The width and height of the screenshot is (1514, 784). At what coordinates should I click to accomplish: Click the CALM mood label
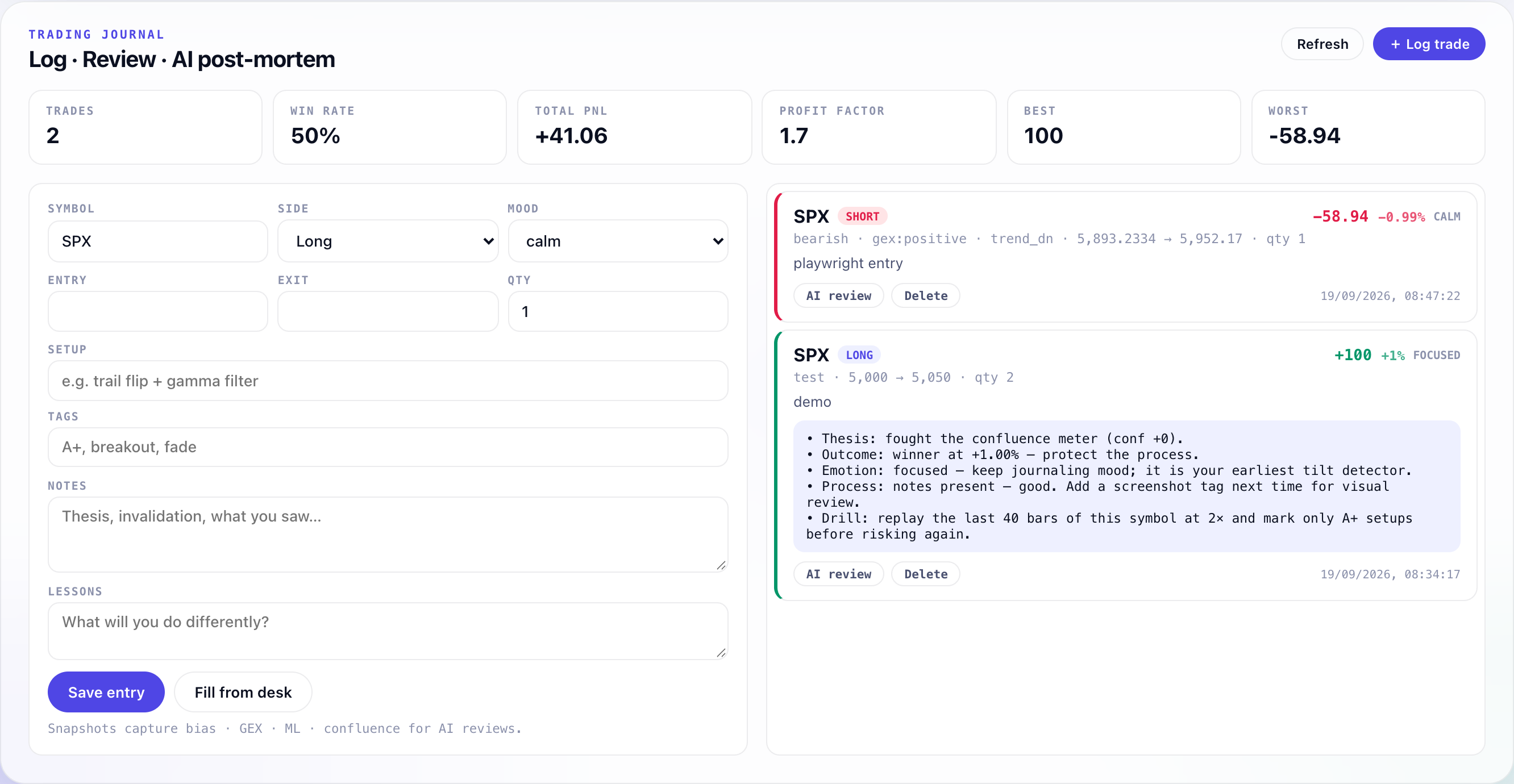(1446, 217)
